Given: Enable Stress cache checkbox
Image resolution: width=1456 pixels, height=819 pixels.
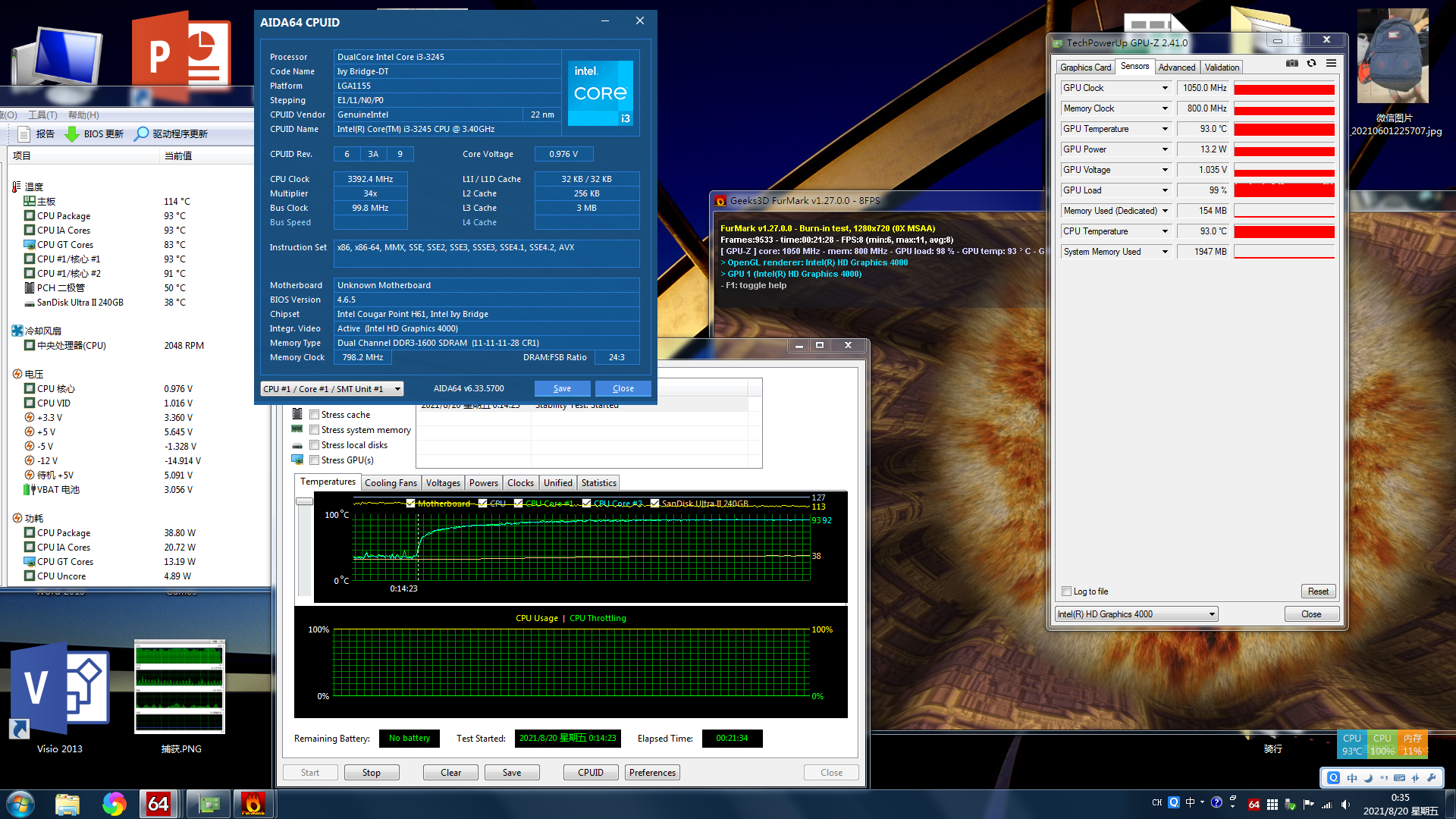Looking at the screenshot, I should point(314,415).
